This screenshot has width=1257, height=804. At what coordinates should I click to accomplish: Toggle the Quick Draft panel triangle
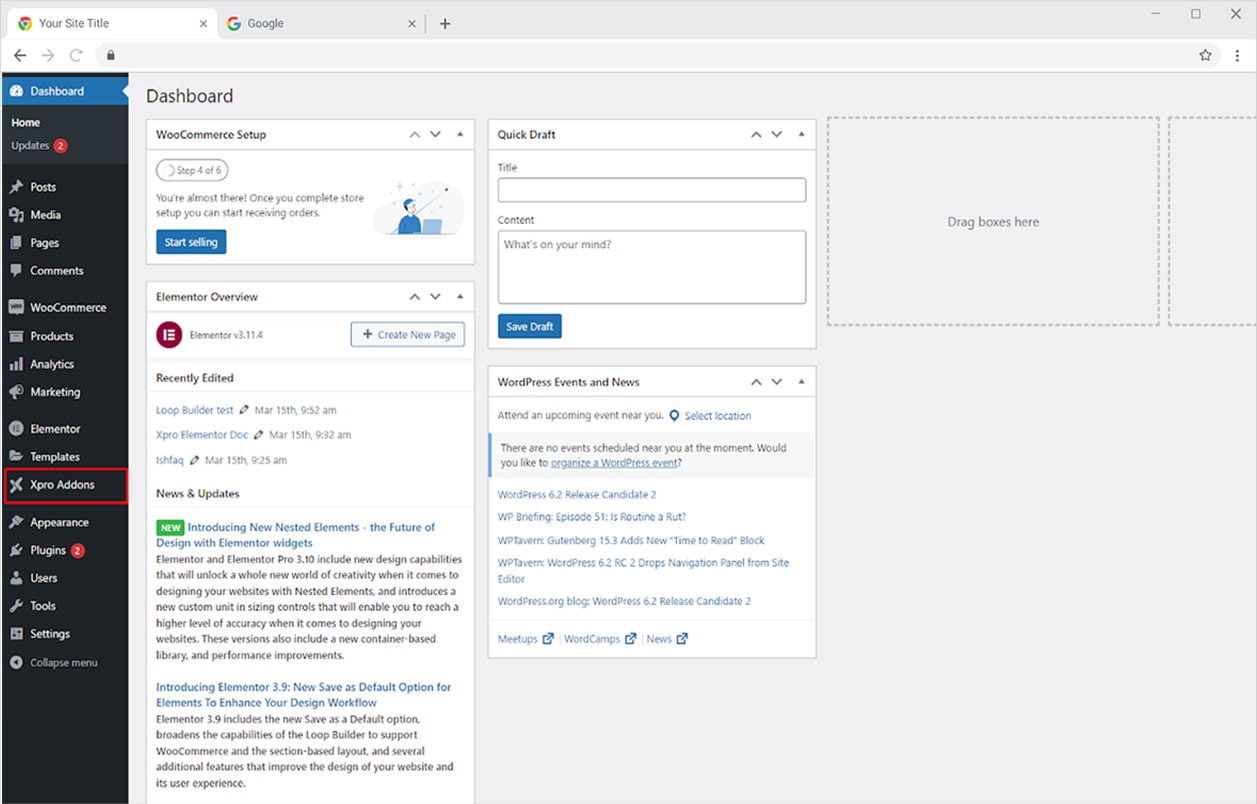(x=802, y=134)
